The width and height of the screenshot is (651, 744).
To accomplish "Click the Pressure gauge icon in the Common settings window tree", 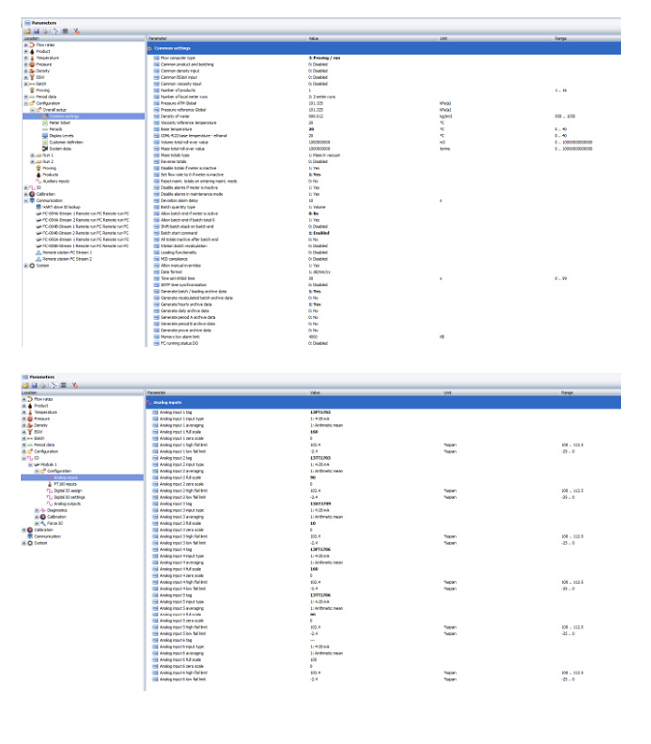I will point(32,64).
